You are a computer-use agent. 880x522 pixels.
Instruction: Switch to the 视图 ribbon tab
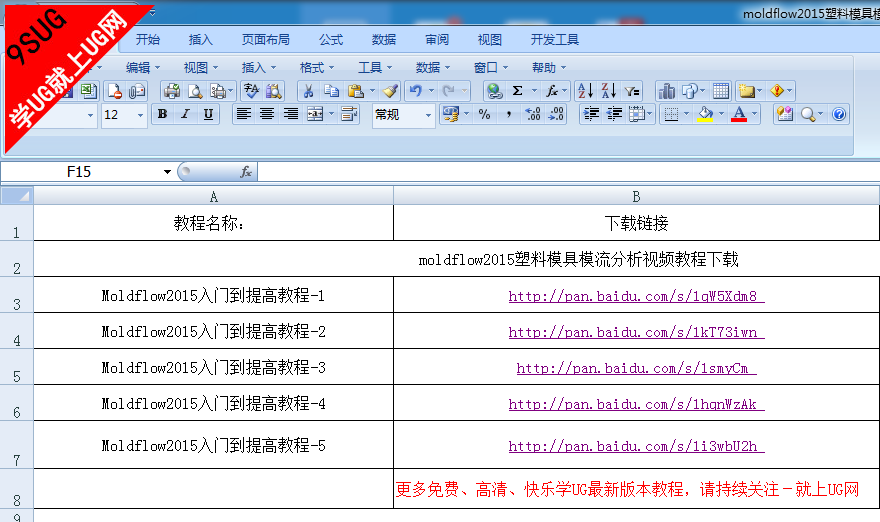coord(489,40)
